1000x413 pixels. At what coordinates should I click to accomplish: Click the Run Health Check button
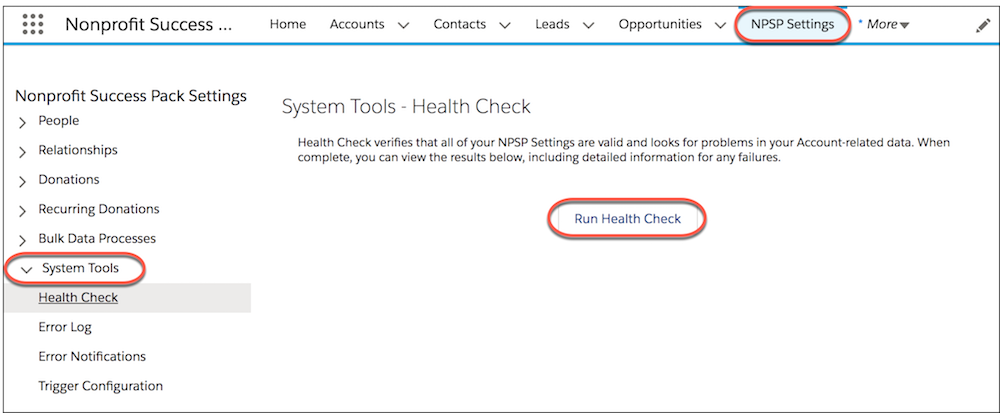[x=628, y=219]
